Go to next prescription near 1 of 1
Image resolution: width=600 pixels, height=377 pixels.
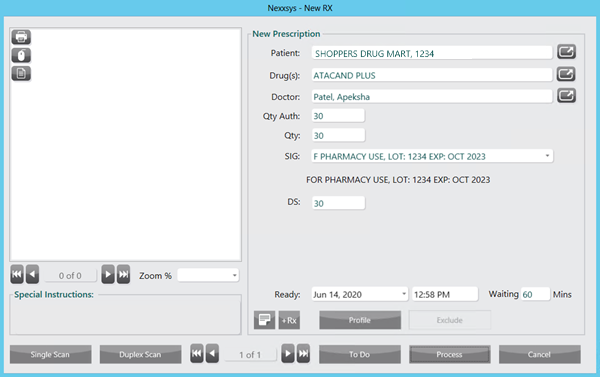(x=288, y=354)
